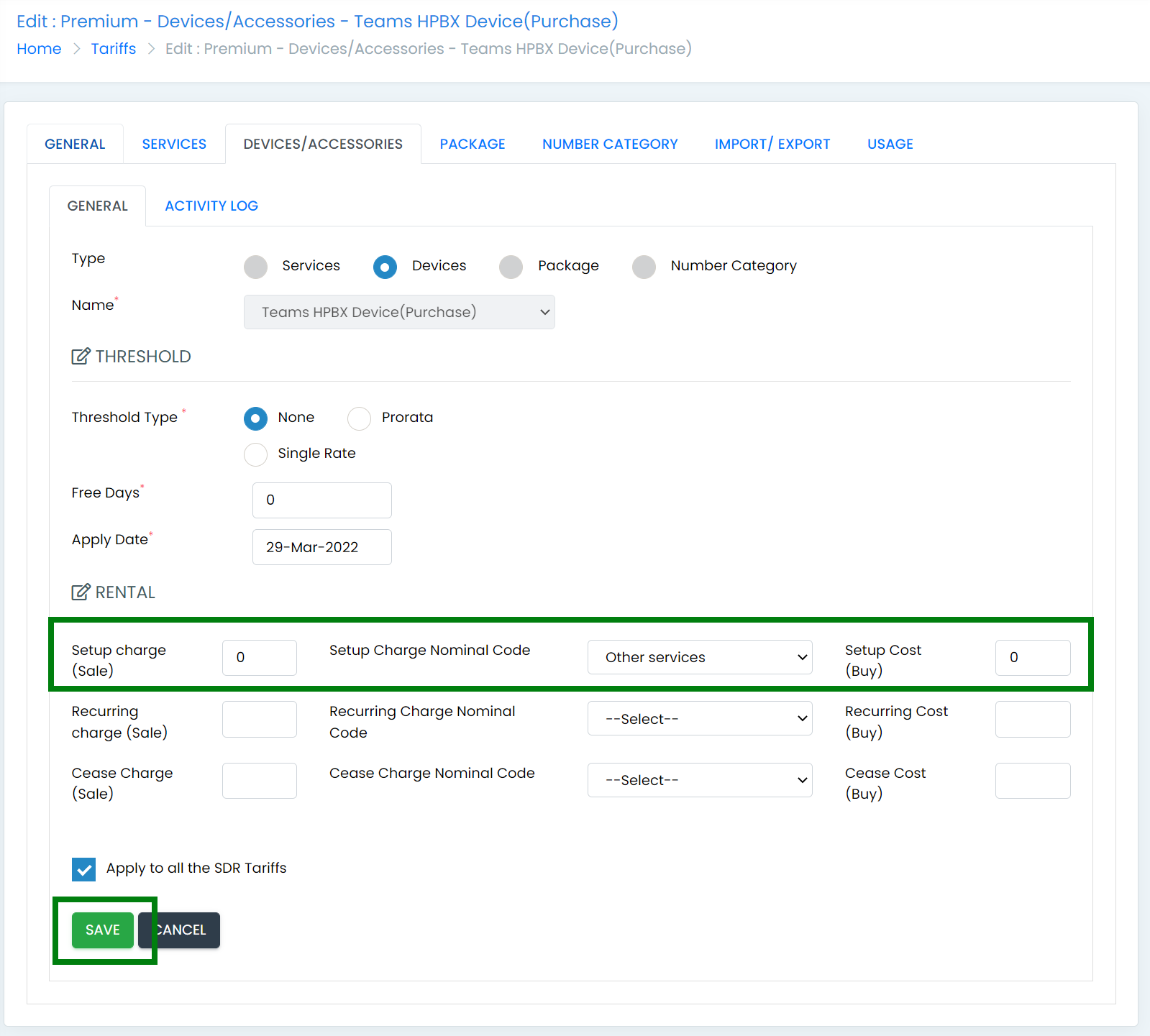Click the RENTAL edit pencil icon
The width and height of the screenshot is (1150, 1036).
pos(81,592)
